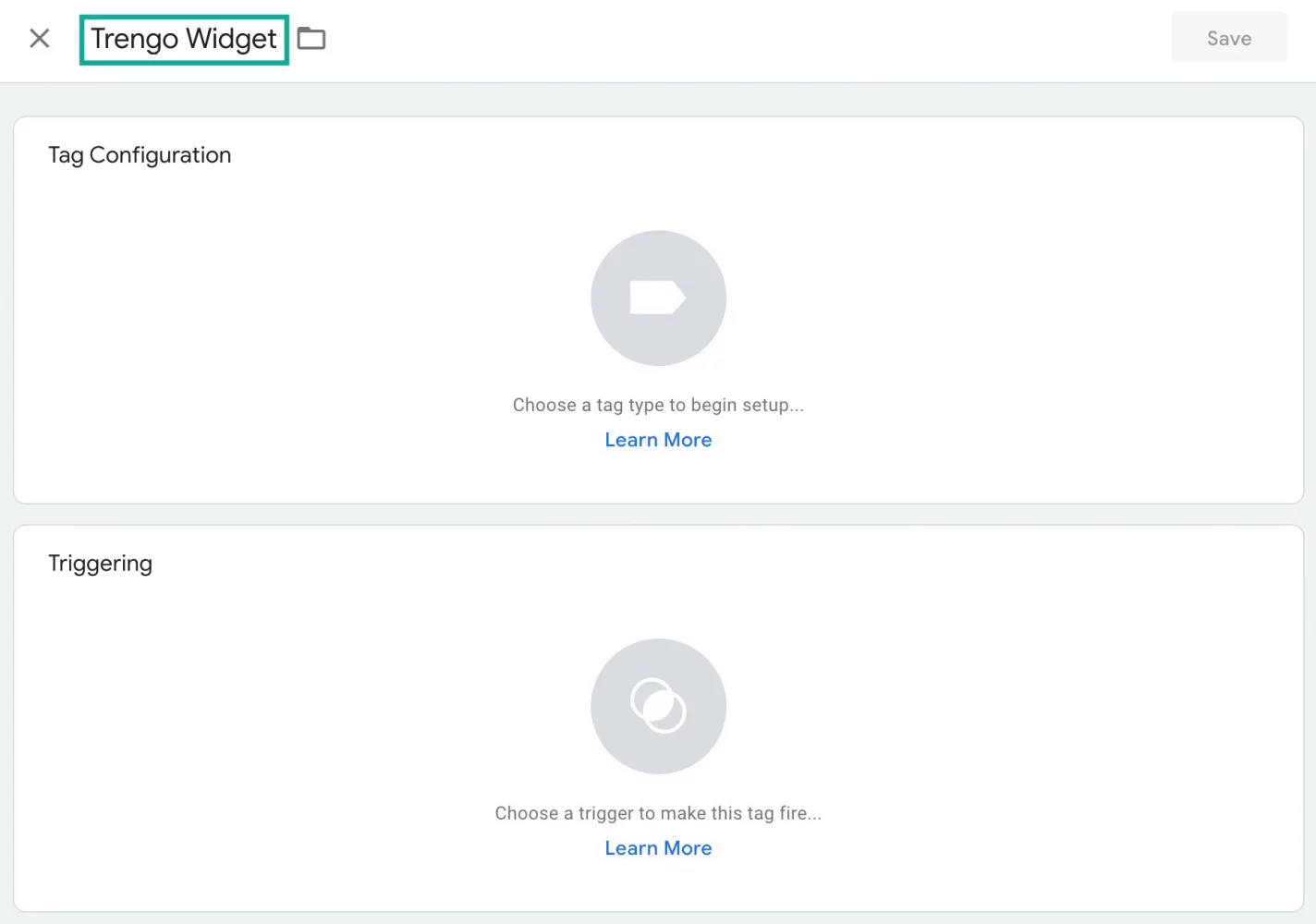The image size is (1316, 924).
Task: Click inside the highlighted tag name box
Action: [183, 39]
